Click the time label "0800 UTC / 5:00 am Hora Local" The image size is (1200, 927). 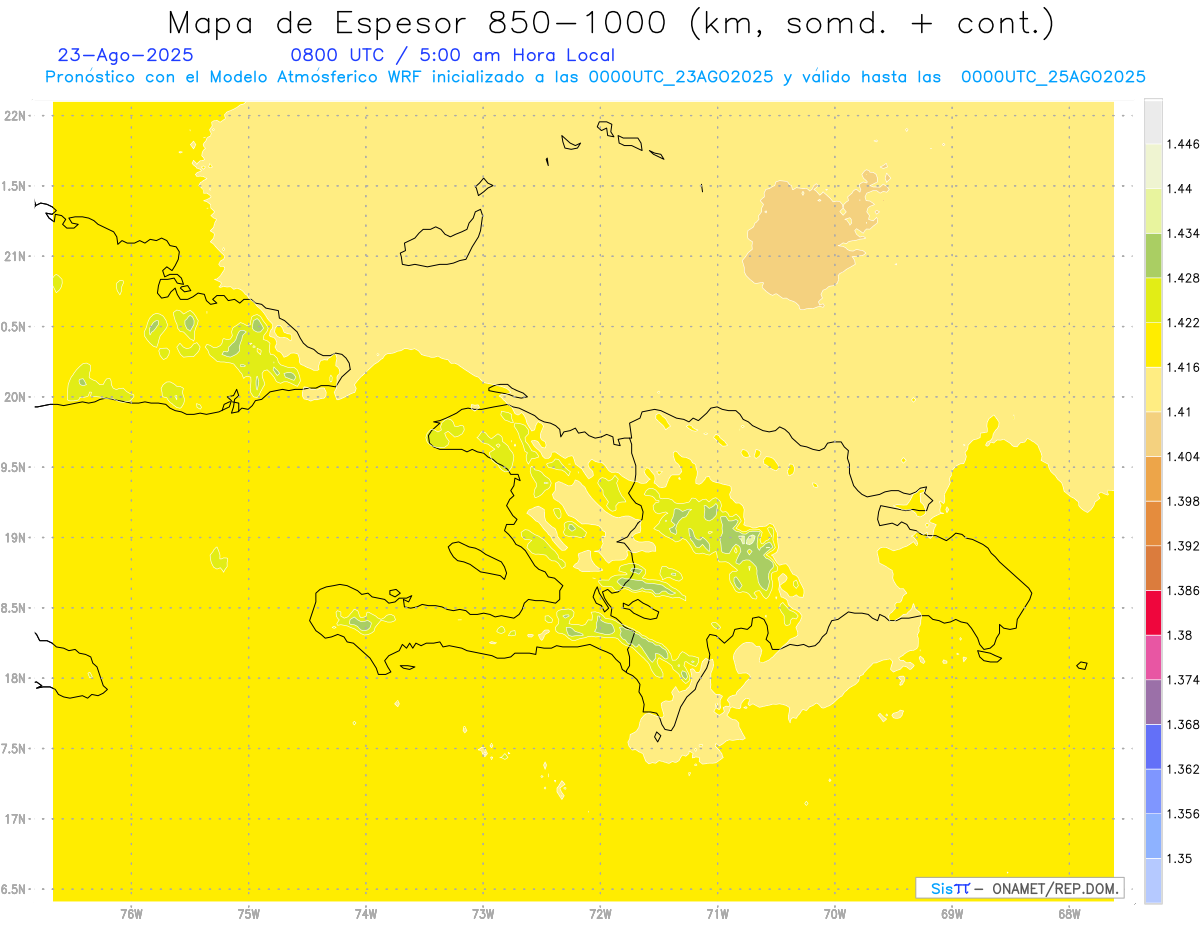coord(452,55)
